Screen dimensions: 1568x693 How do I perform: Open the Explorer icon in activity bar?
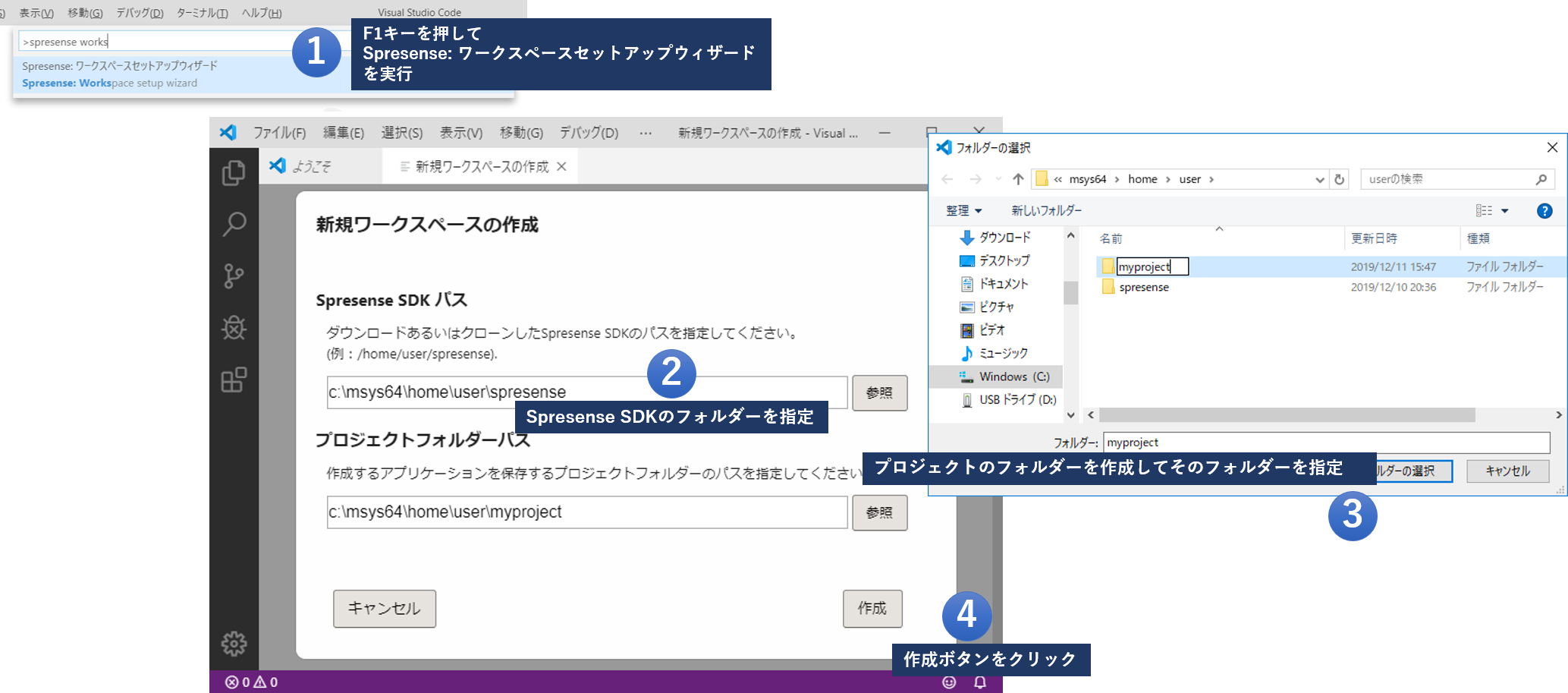coord(234,173)
